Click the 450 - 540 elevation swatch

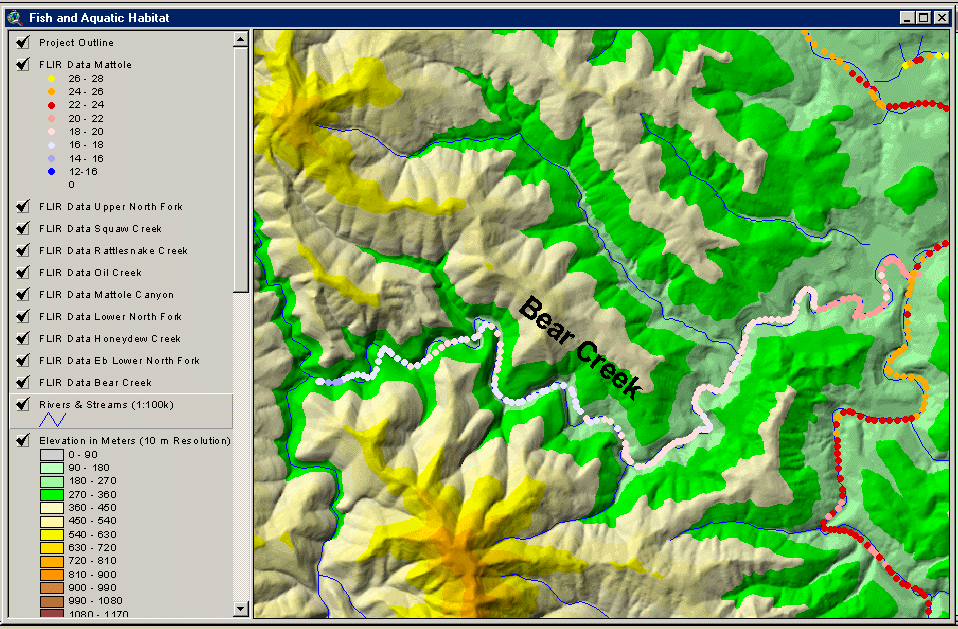click(52, 522)
